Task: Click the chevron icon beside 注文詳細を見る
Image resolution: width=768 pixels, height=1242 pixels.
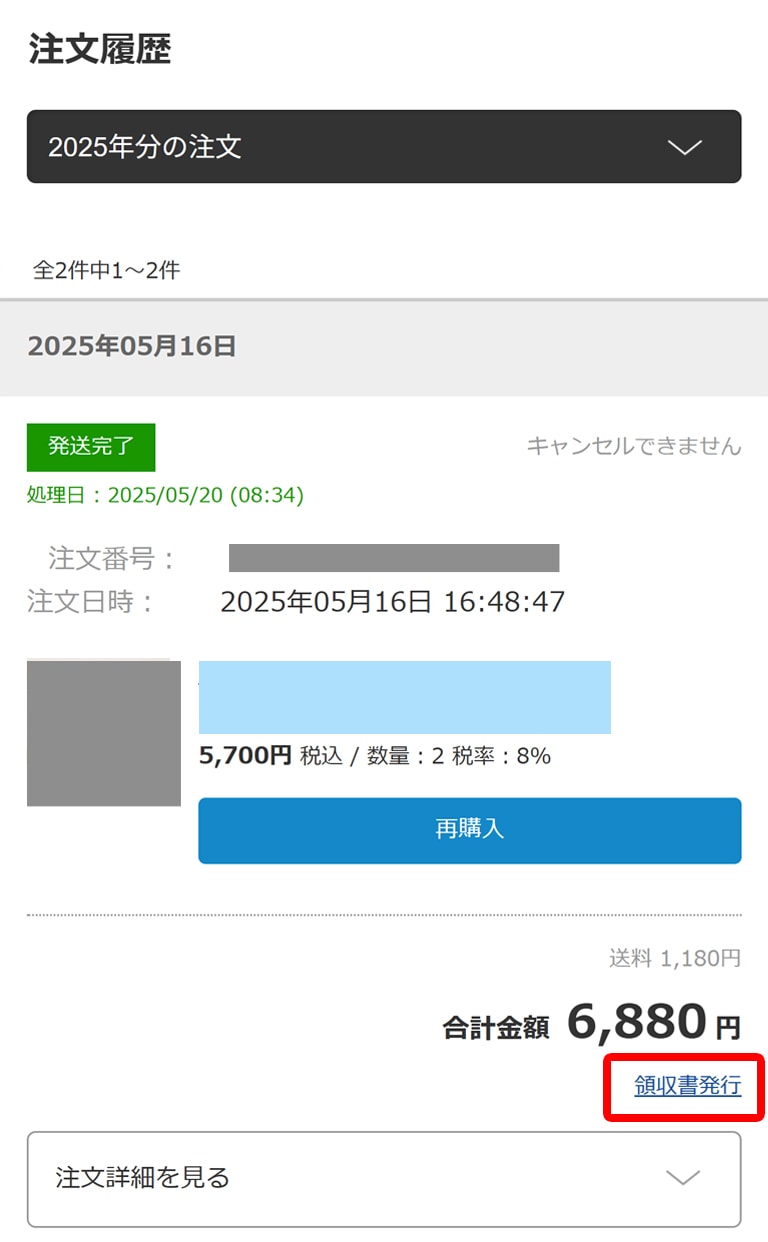Action: tap(683, 1178)
